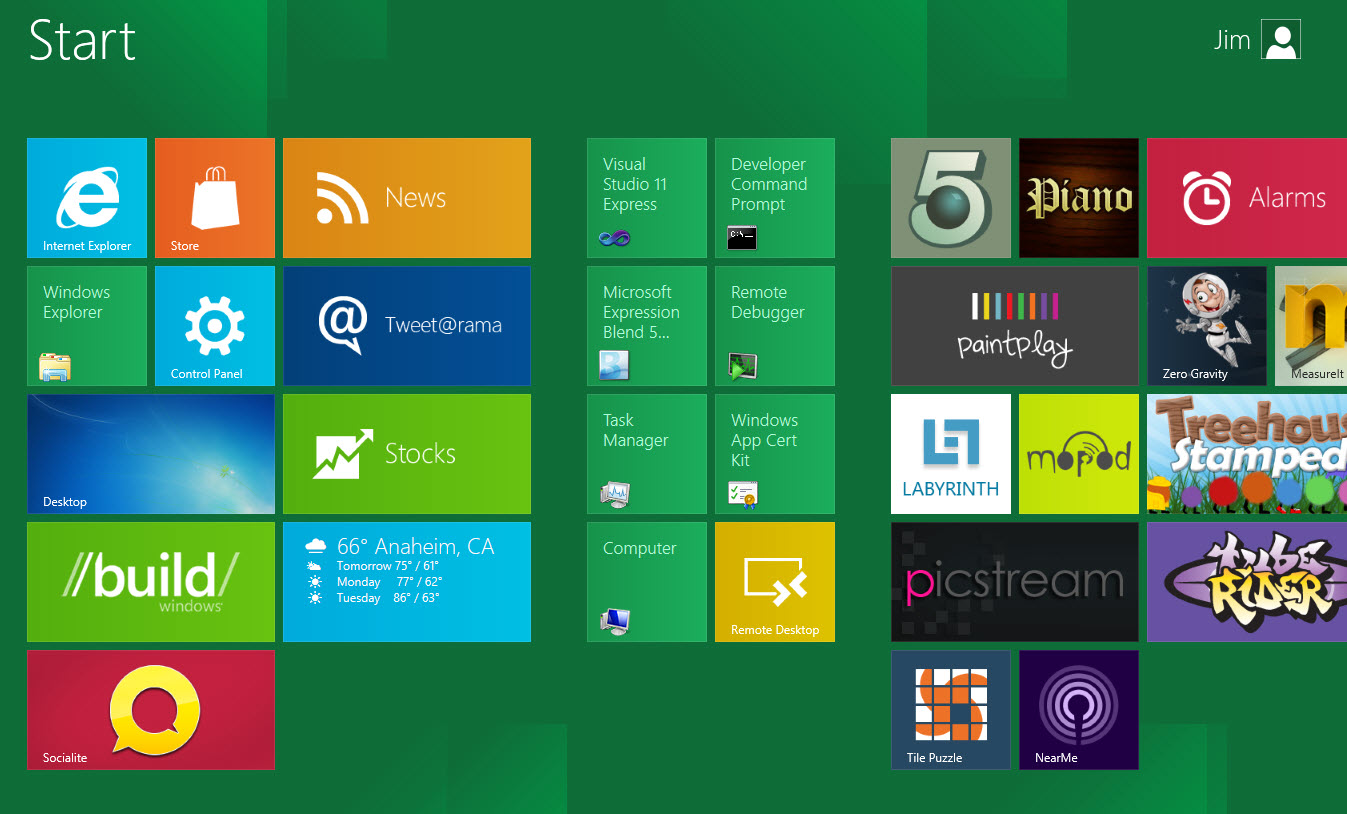
Task: Open the Computer tile
Action: click(647, 582)
